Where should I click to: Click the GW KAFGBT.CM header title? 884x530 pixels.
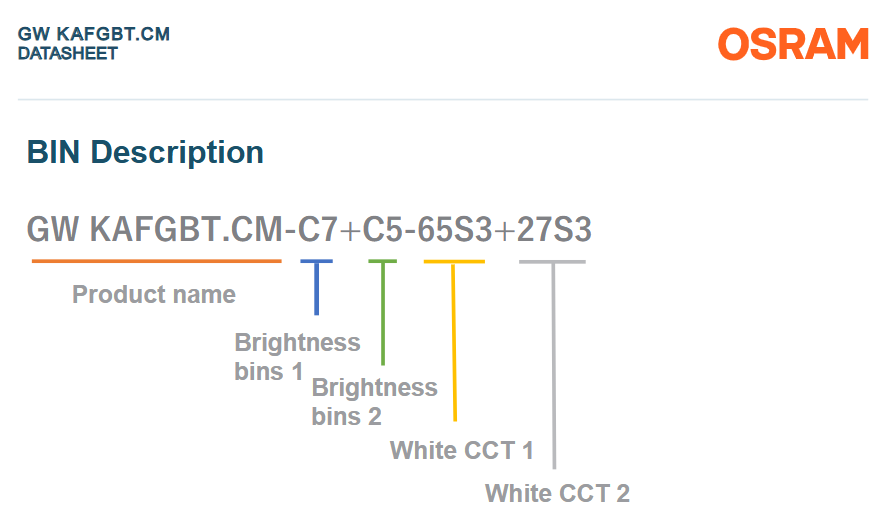pyautogui.click(x=94, y=34)
